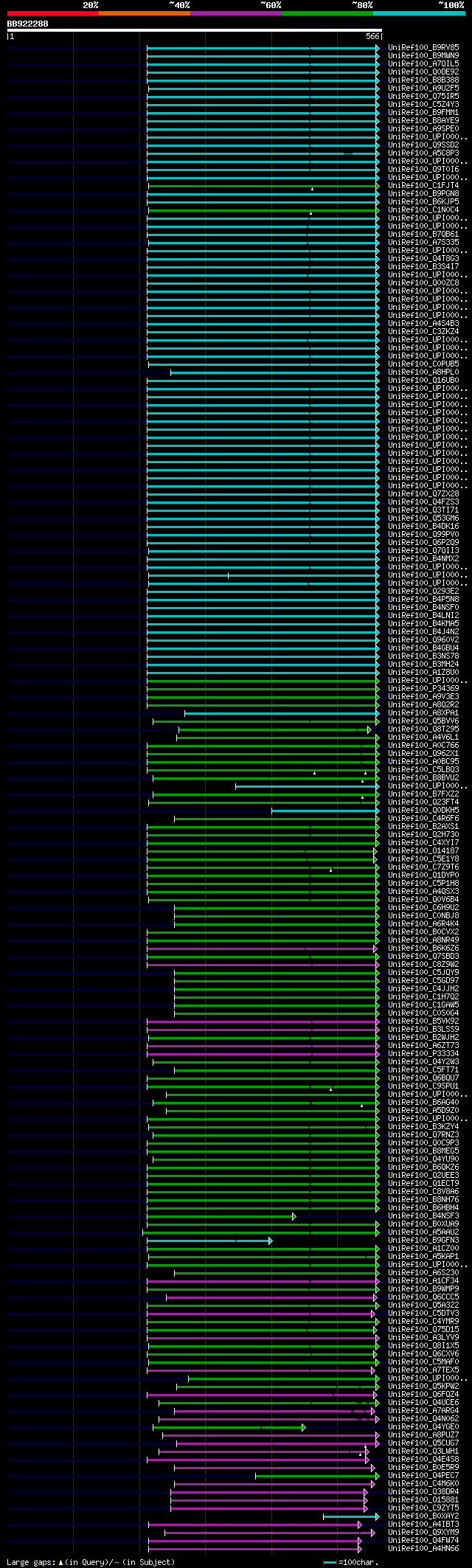Viewport: 472px width, 1568px height.
Task: Select label UniRef100_A1CF34
Action: [x=423, y=1280]
